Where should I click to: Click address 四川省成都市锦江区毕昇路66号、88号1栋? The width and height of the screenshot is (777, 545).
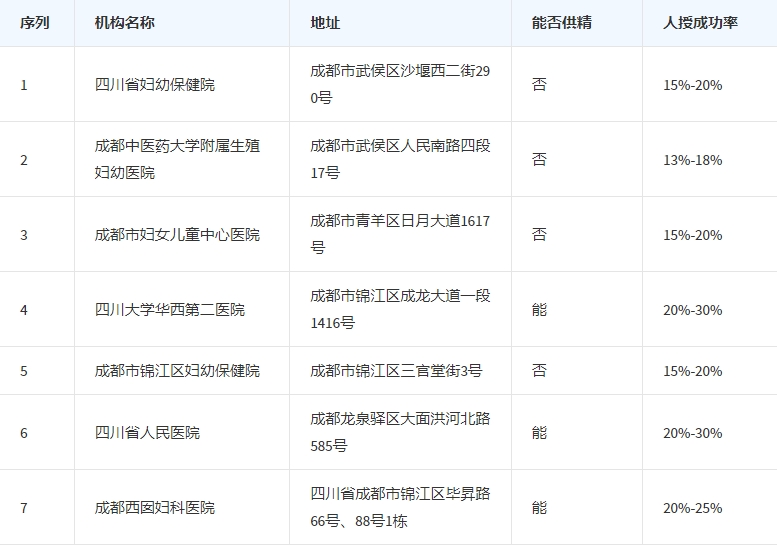400,507
